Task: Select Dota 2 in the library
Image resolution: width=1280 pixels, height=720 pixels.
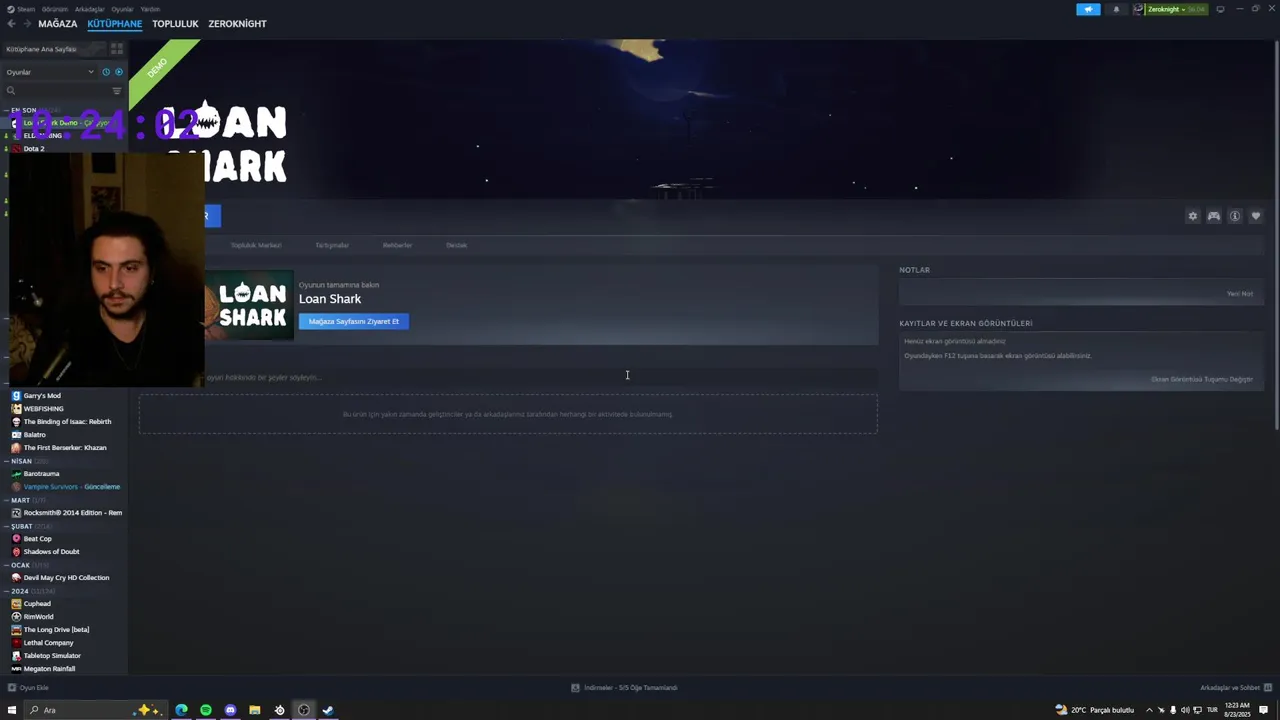Action: pyautogui.click(x=33, y=148)
